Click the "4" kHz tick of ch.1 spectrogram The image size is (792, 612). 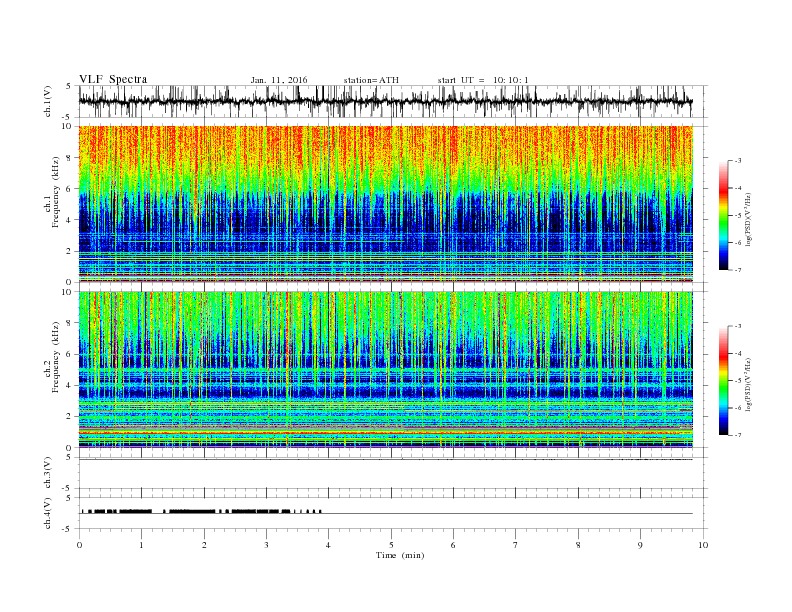69,220
